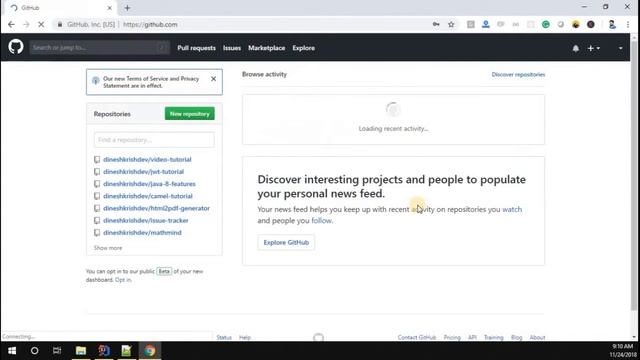This screenshot has height=360, width=640.
Task: Click Chrome icon on taskbar
Action: 150,351
